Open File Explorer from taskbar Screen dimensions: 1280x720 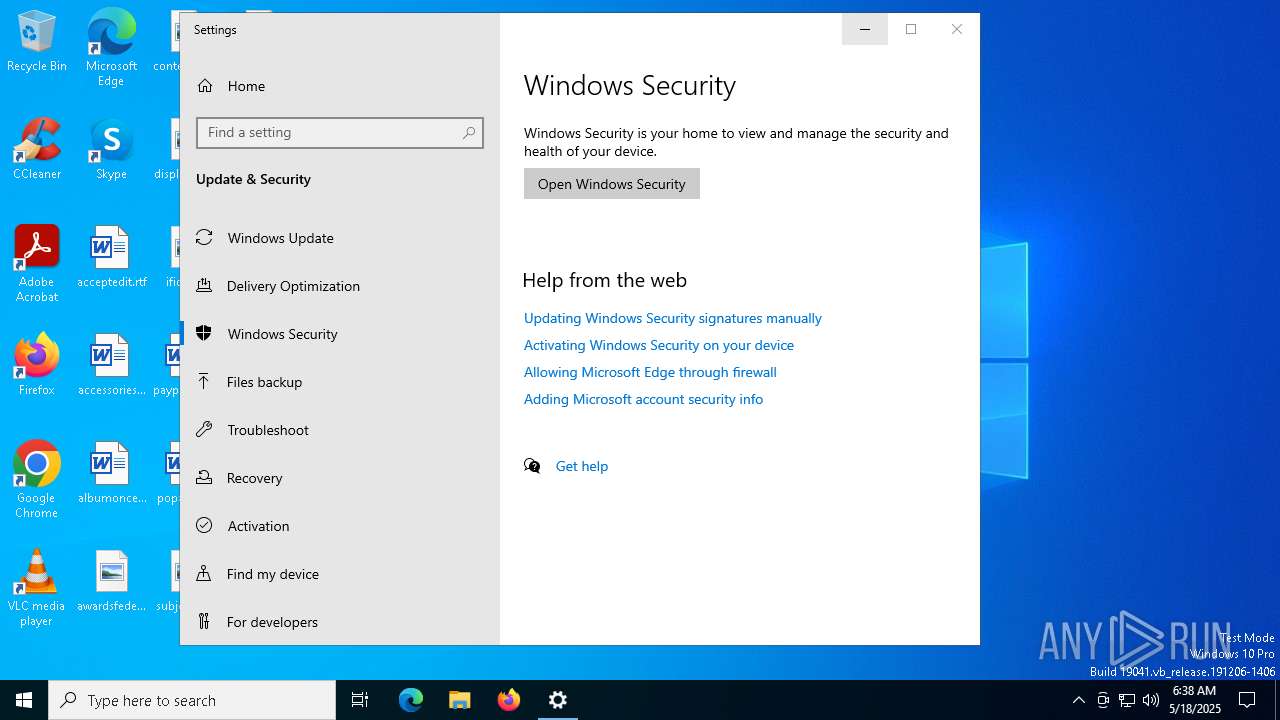459,700
